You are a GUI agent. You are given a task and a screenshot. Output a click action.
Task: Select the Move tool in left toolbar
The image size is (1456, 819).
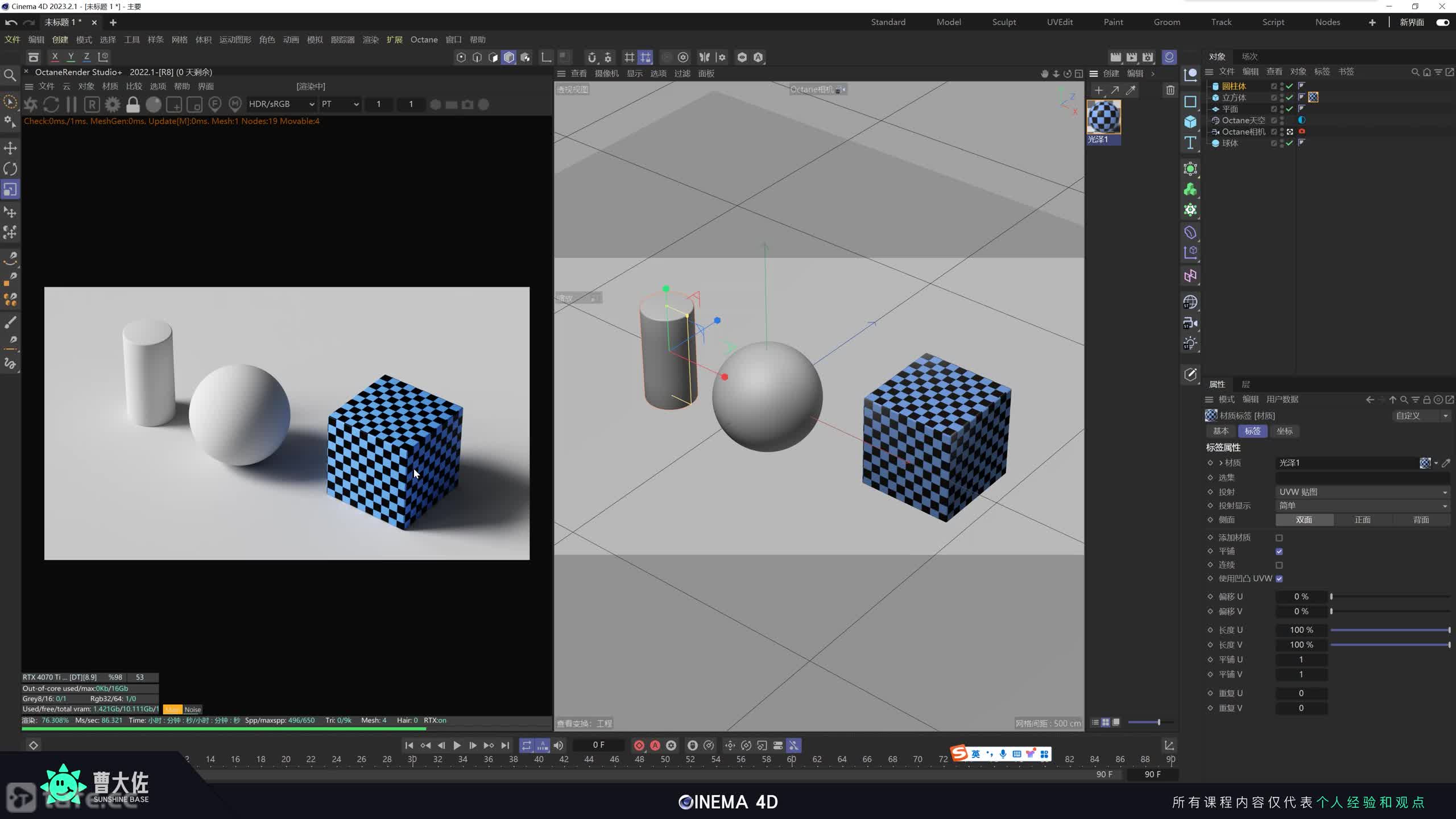coord(10,148)
